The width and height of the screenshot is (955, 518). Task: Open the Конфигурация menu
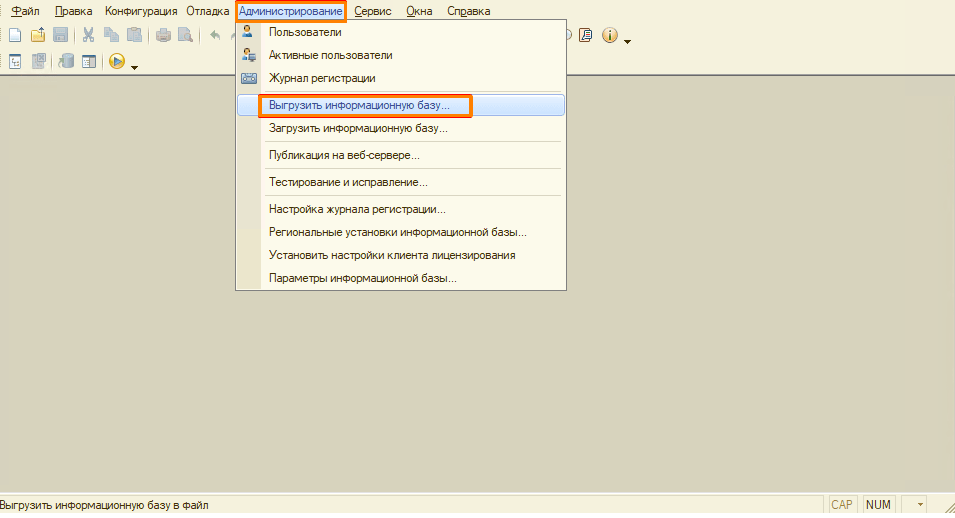141,11
